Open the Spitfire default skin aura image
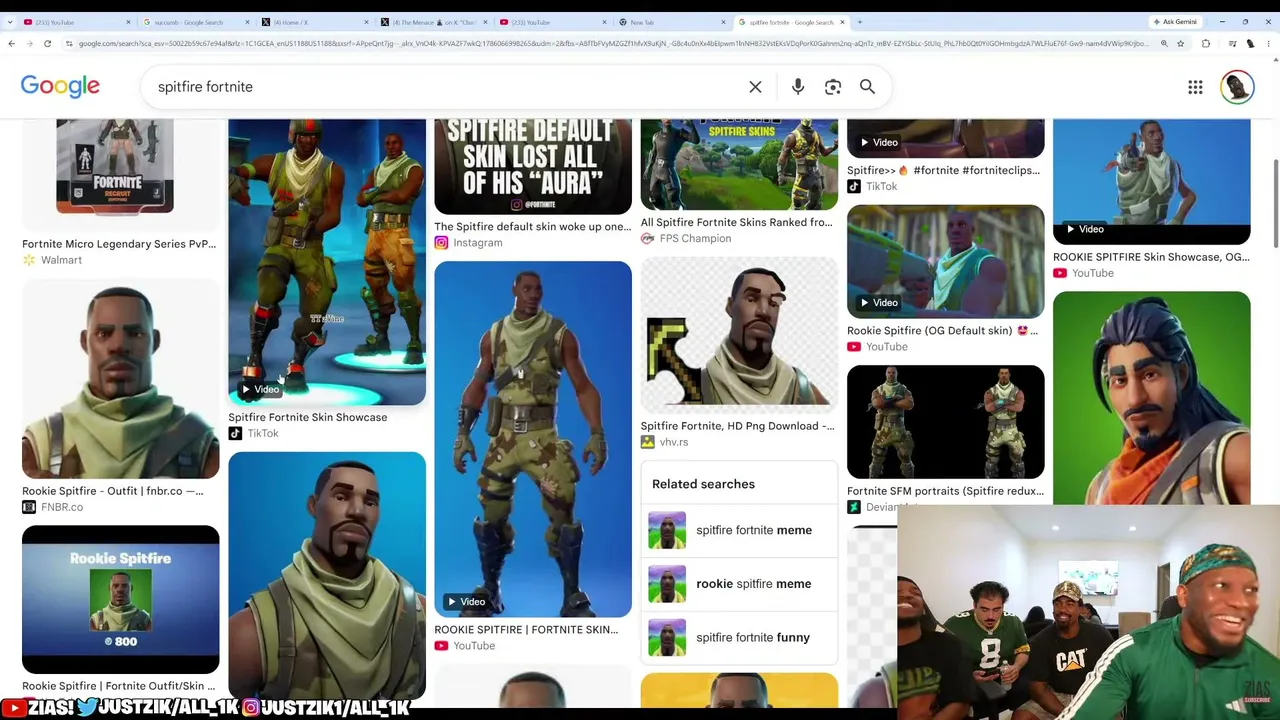Screen dimensions: 1280x720 pos(533,166)
